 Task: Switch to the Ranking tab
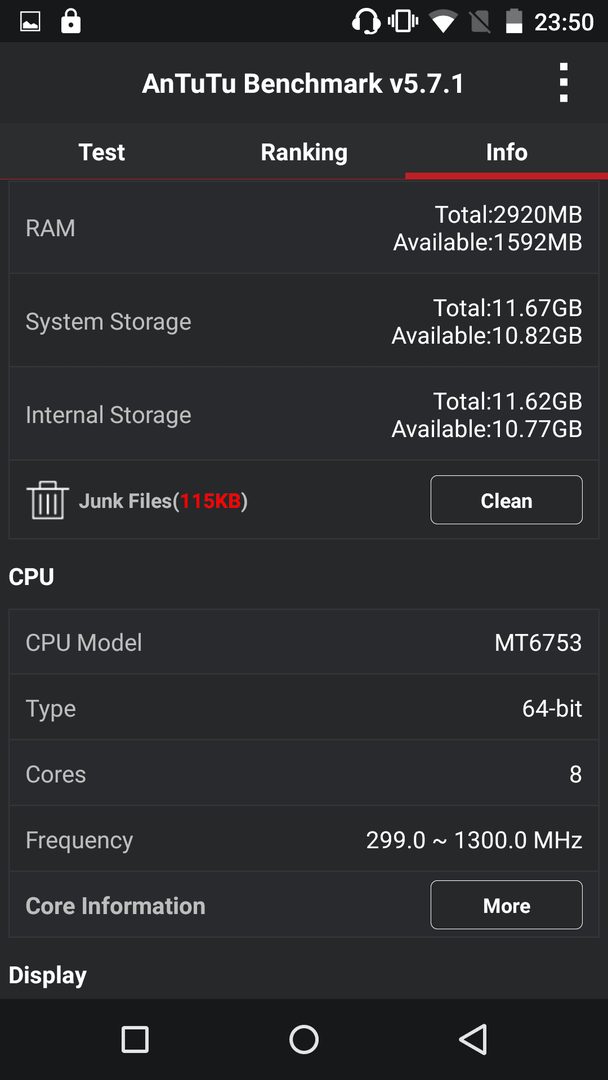tap(304, 152)
